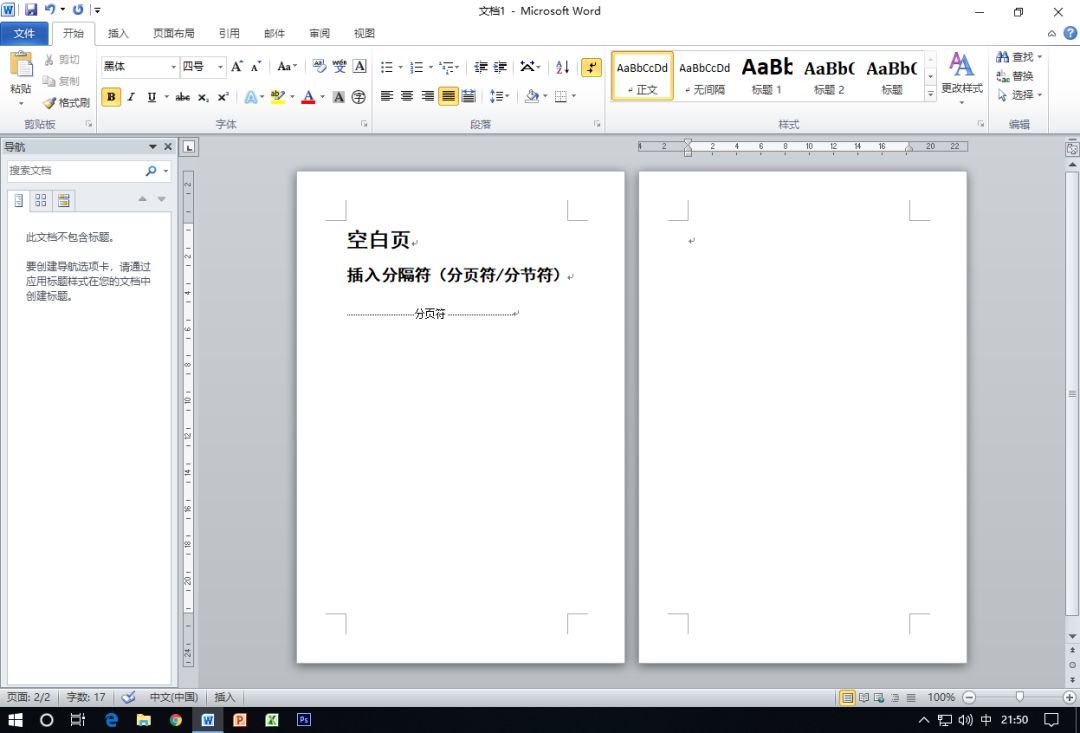Toggle show/hide paragraph marks button
This screenshot has height=733, width=1080.
pos(591,67)
